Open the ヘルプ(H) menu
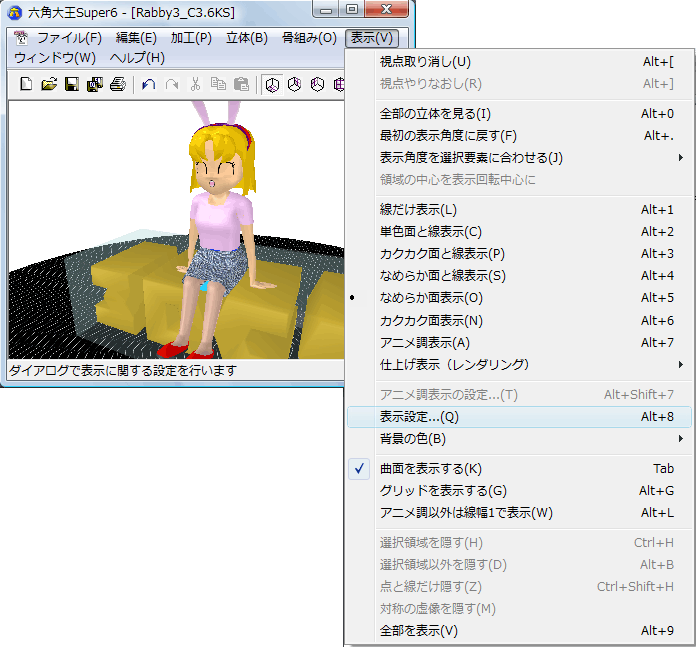The width and height of the screenshot is (696, 647). point(137,58)
